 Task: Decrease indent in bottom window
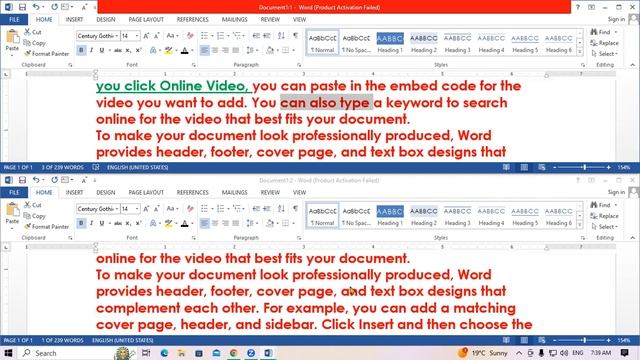point(256,209)
